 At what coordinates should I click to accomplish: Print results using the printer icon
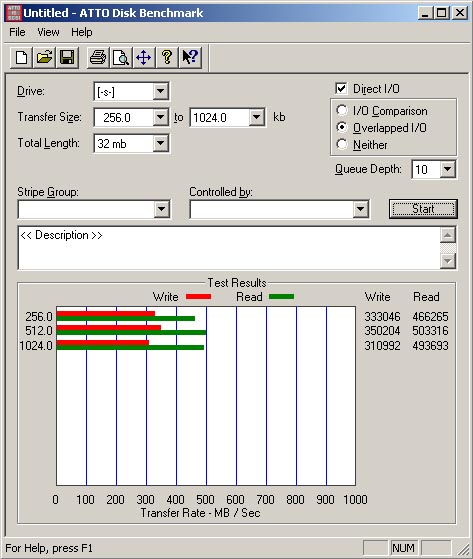coord(98,57)
